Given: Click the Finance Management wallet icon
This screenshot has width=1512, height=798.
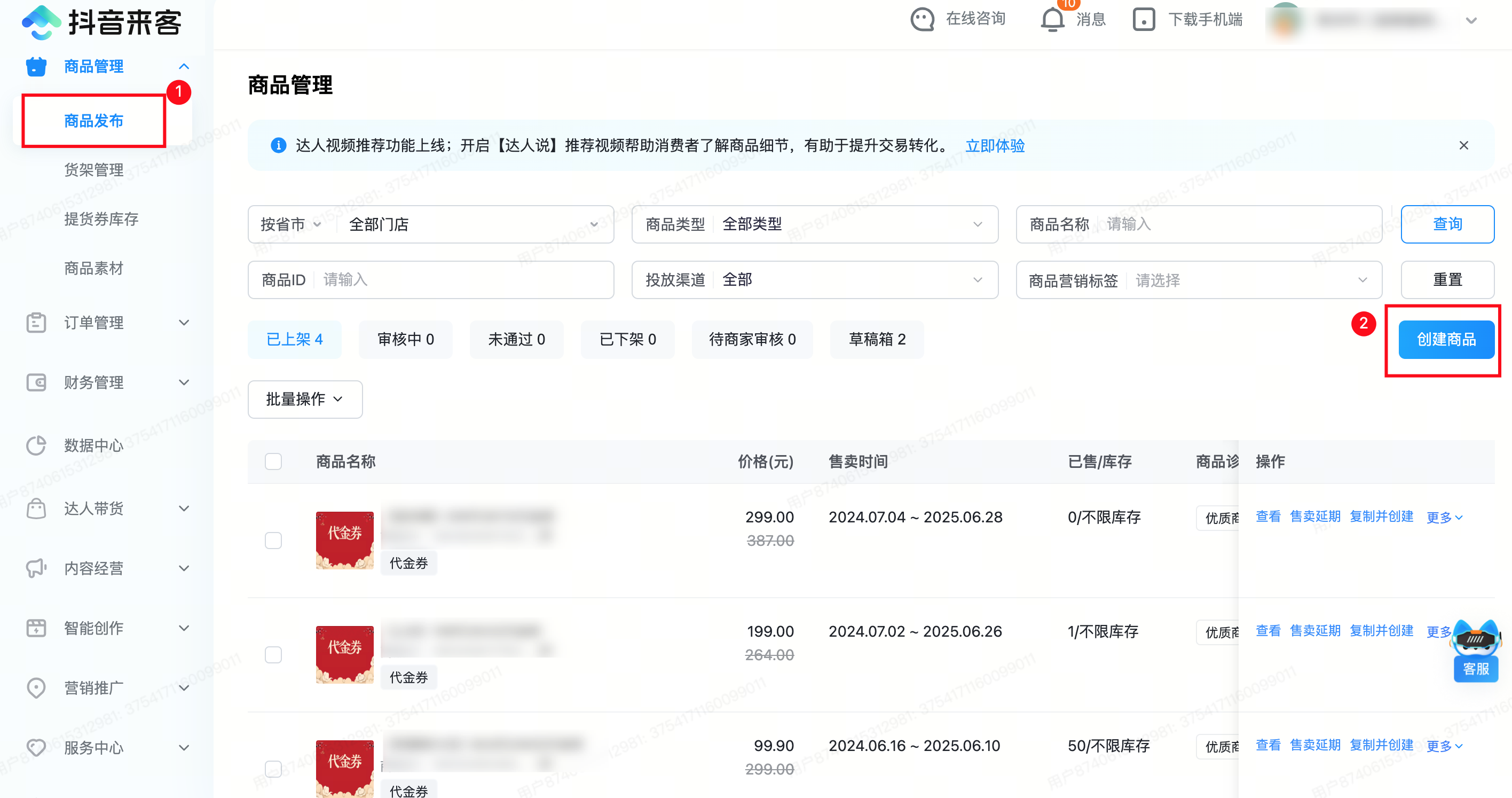Looking at the screenshot, I should coord(36,382).
